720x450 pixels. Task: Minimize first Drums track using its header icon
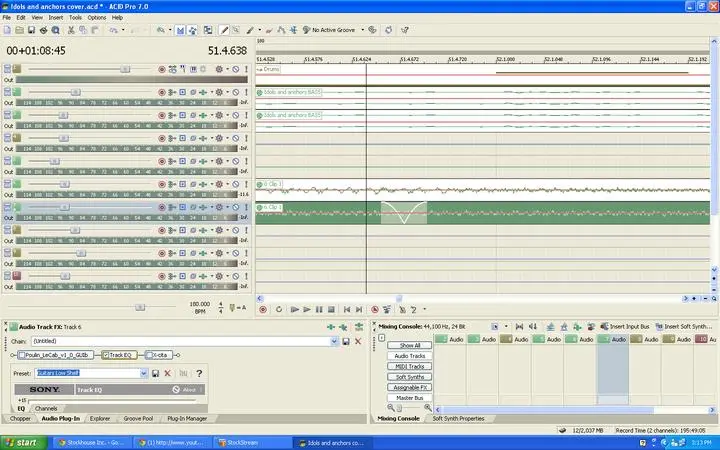(x=7, y=69)
